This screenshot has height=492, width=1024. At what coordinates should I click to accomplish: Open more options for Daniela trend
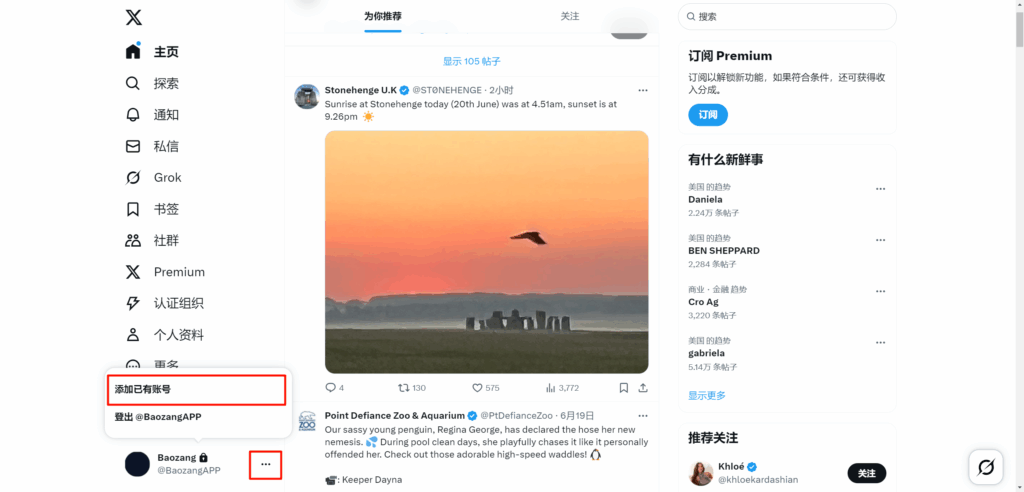(880, 189)
